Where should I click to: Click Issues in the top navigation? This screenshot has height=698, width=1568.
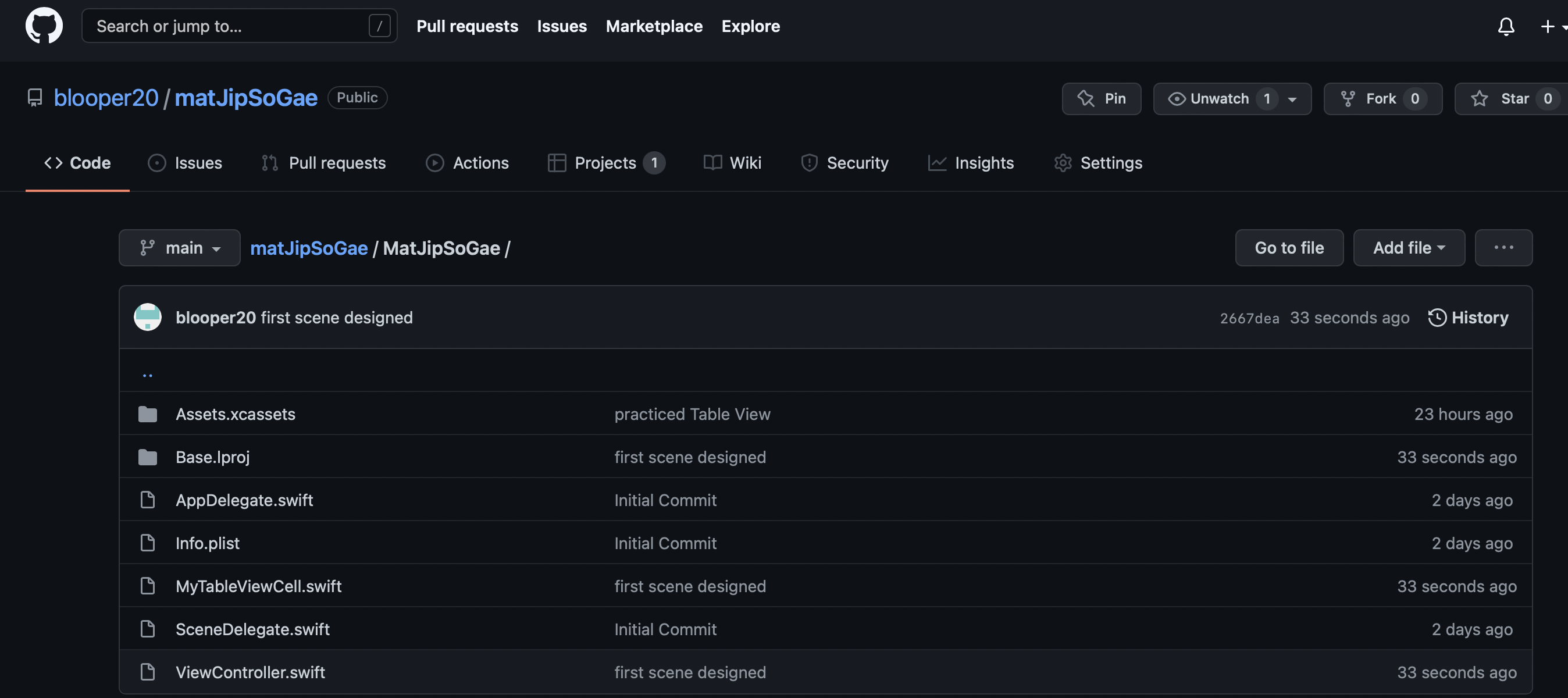(x=561, y=26)
